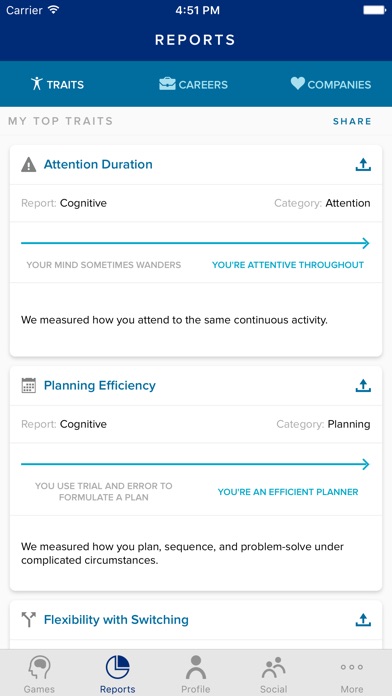Screen dimensions: 392x696
Task: Open the More menu with three dots
Action: point(352,675)
